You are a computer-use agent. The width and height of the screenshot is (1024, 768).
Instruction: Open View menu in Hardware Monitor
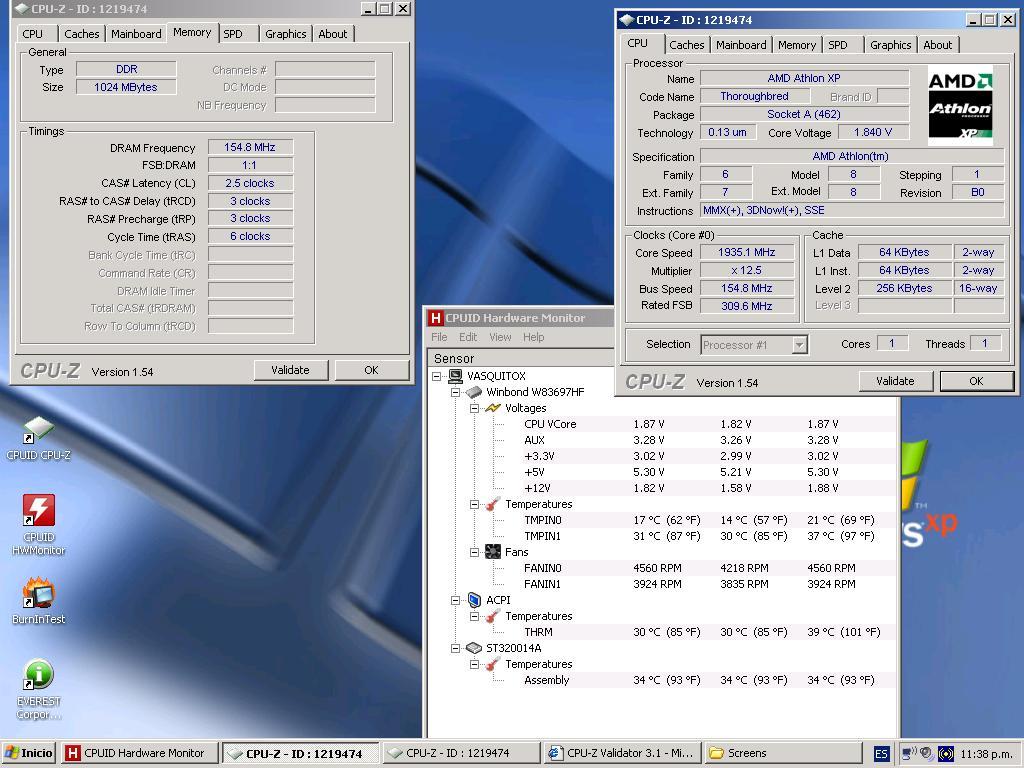click(x=500, y=337)
